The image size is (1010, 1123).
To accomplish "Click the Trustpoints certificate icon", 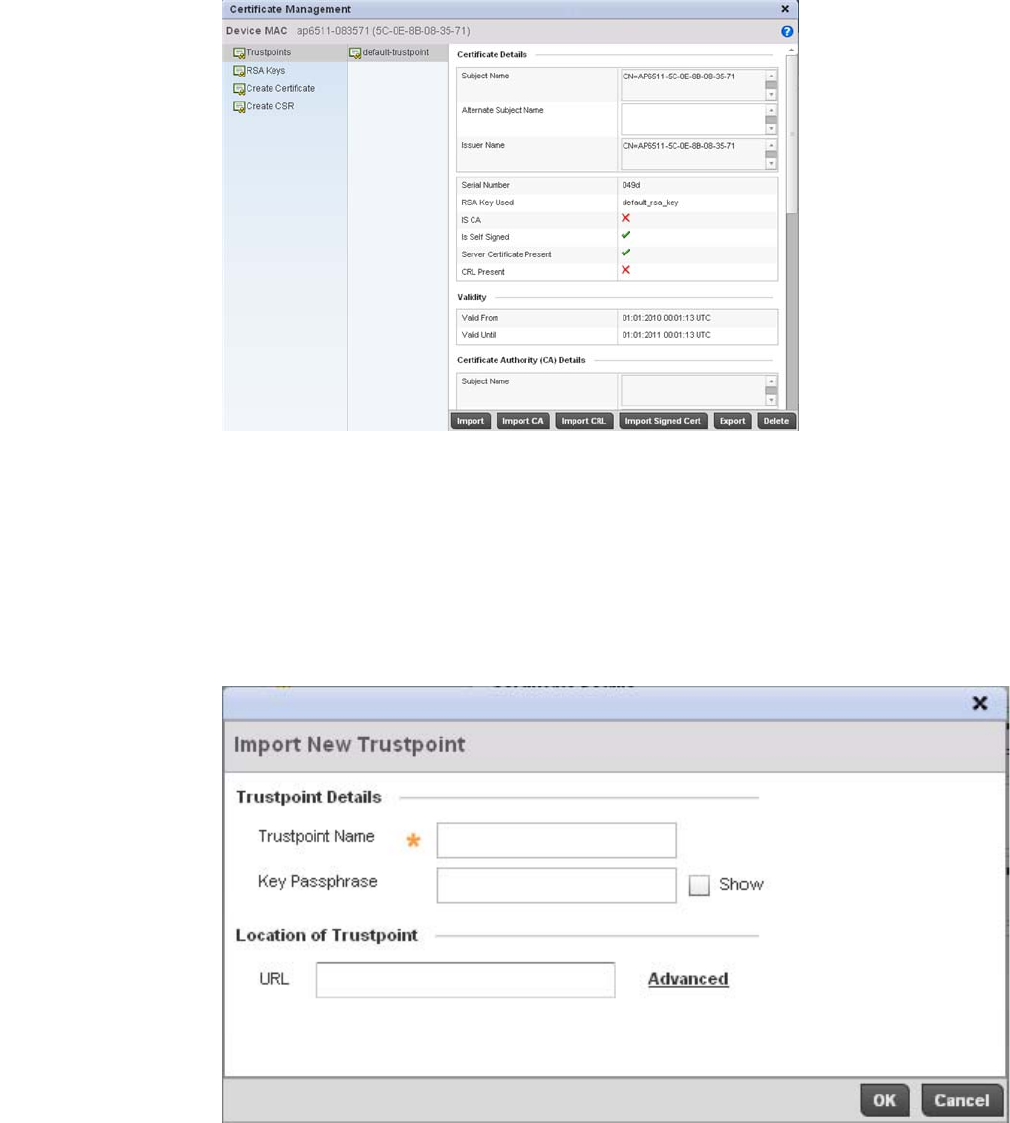I will [x=239, y=53].
